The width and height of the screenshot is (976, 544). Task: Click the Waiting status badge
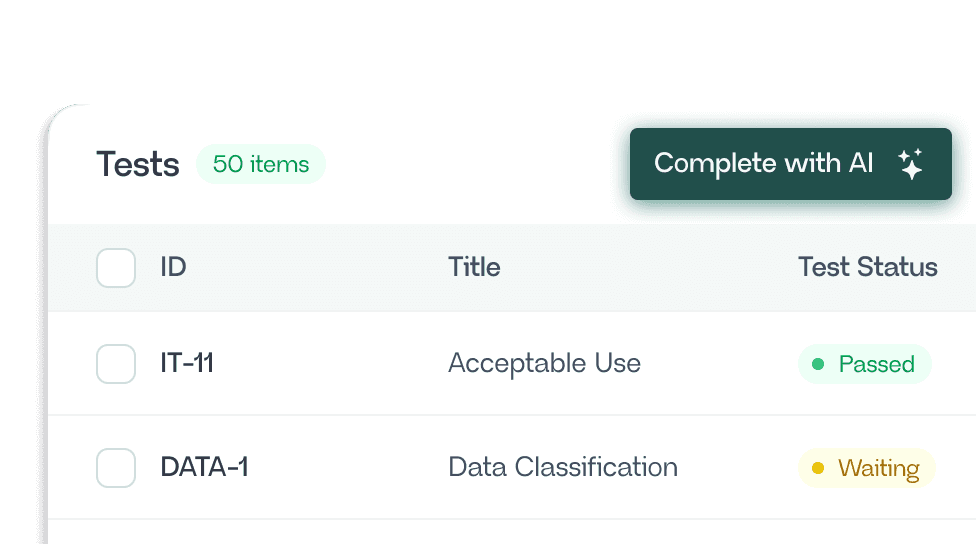866,468
